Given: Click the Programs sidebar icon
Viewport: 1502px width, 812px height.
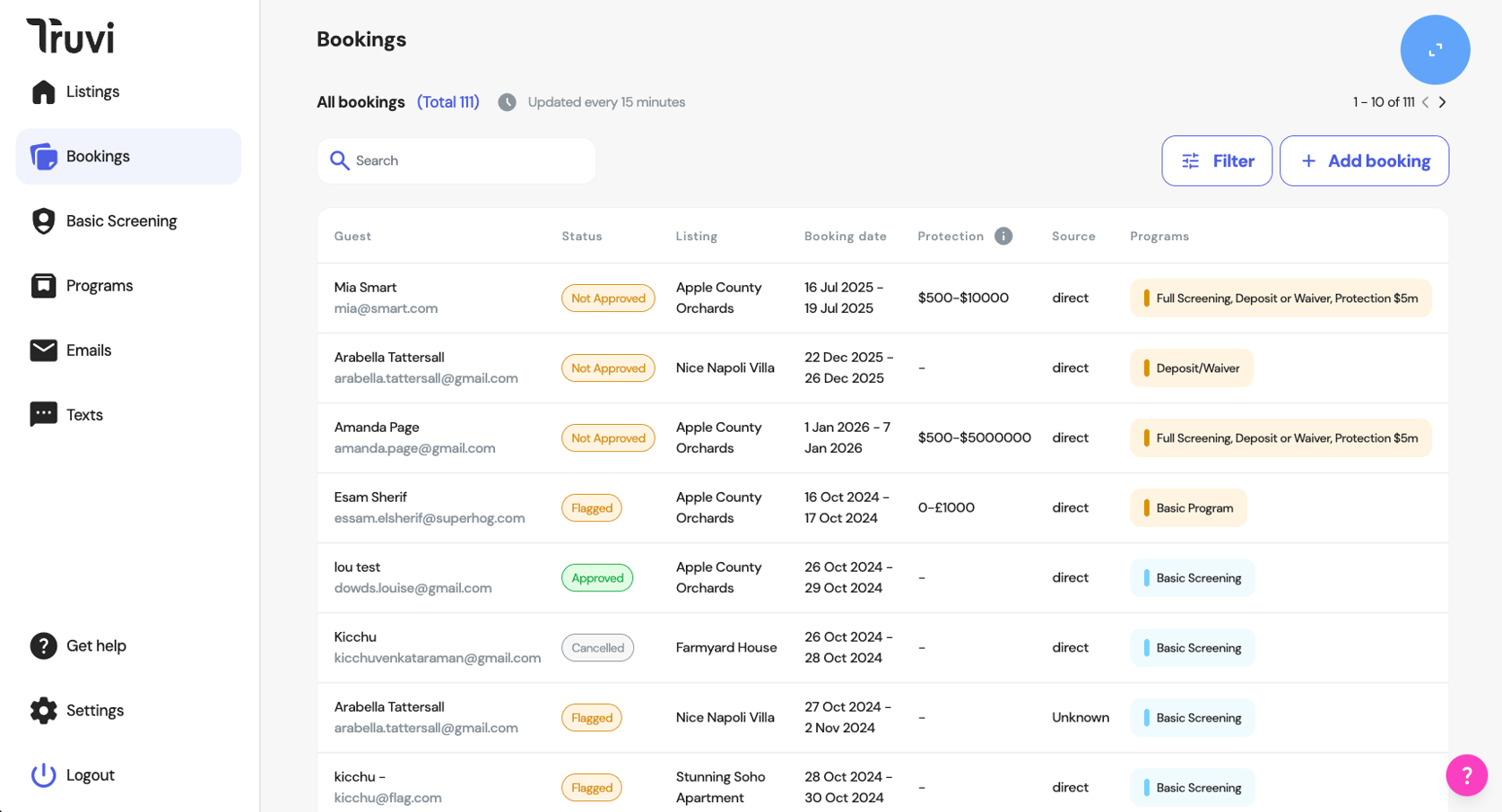Looking at the screenshot, I should [43, 286].
